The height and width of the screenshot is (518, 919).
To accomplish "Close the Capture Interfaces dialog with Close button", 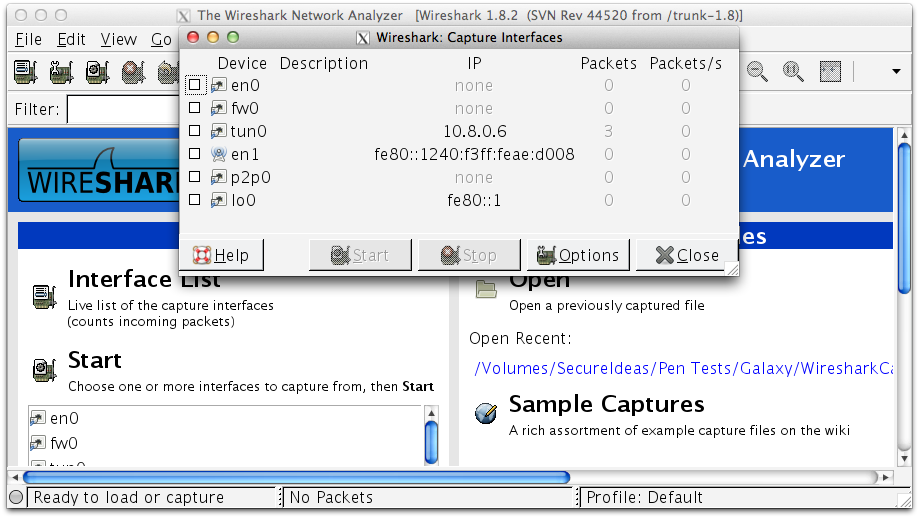I will click(686, 255).
